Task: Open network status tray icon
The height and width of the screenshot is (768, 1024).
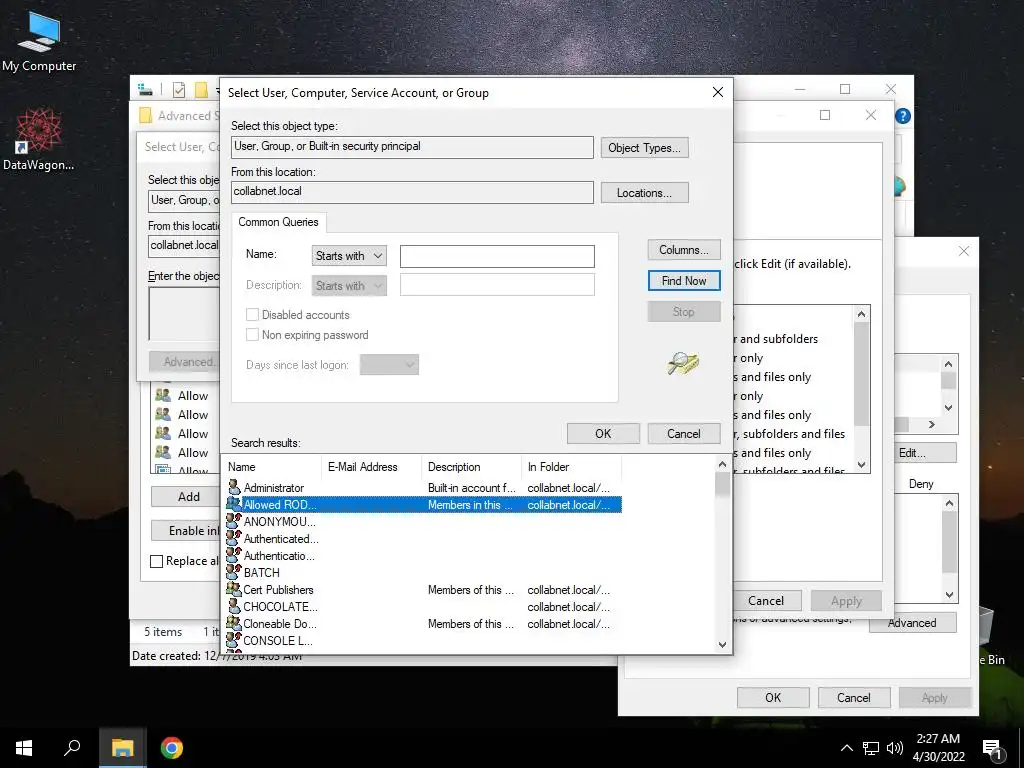Action: (x=871, y=748)
